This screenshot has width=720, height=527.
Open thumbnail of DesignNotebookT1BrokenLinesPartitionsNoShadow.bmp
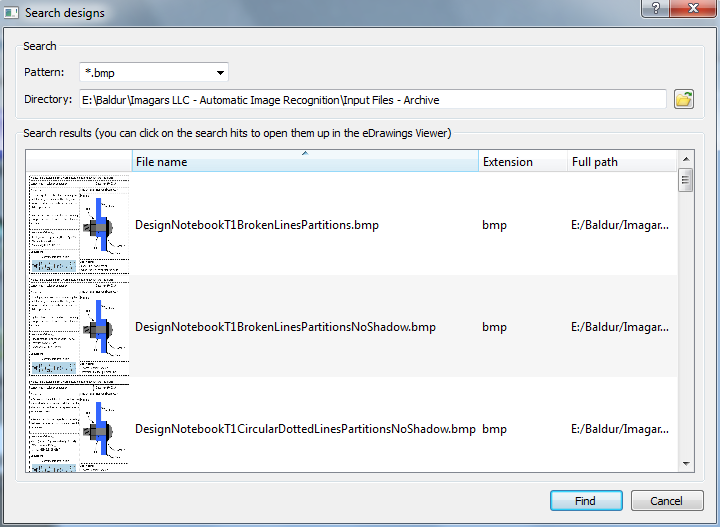coord(79,327)
